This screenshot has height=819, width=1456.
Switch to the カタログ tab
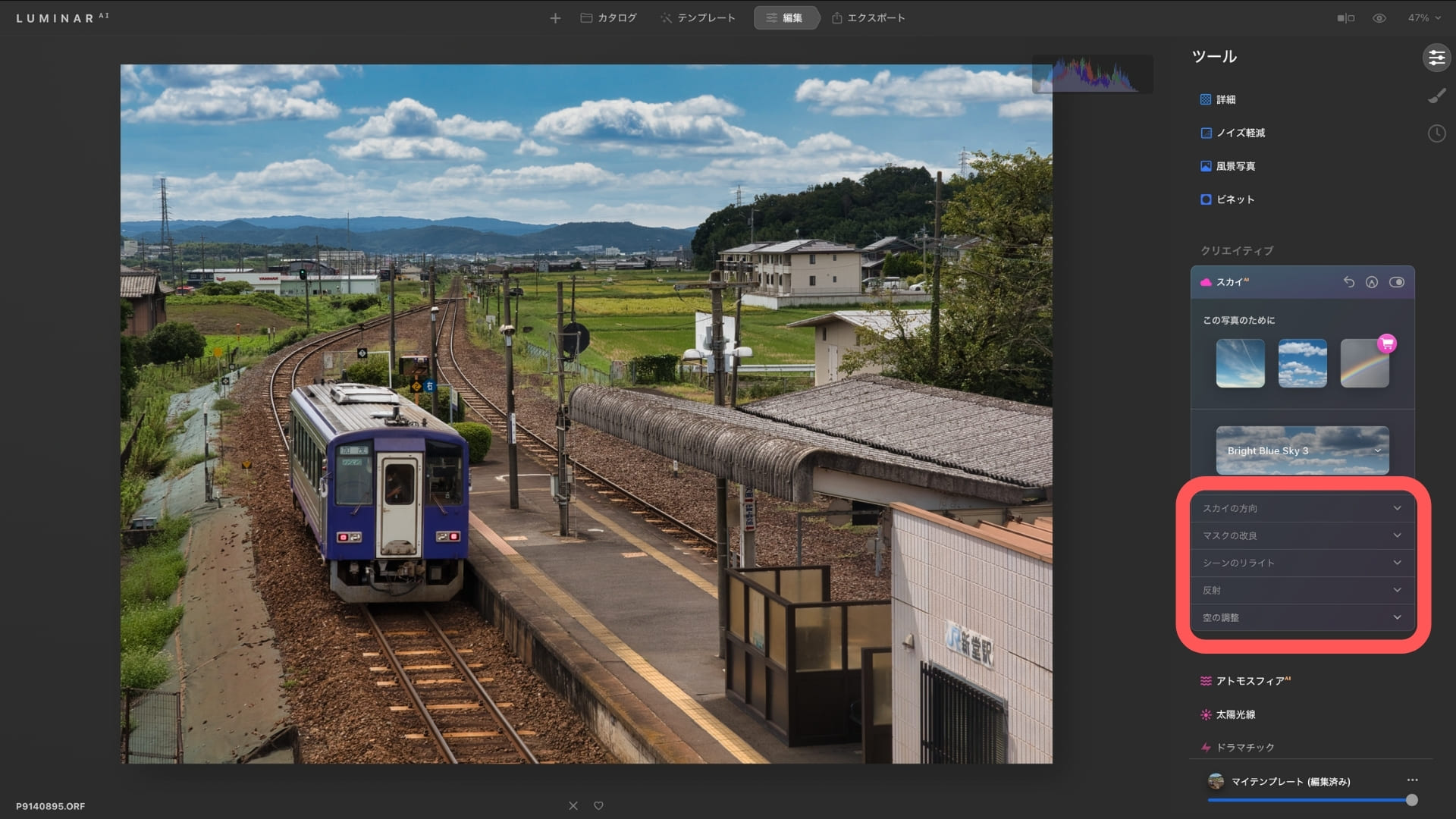click(x=608, y=17)
